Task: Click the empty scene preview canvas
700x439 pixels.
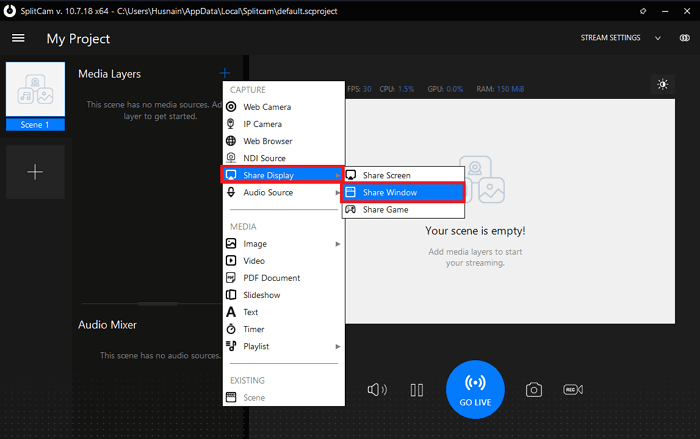Action: (510, 211)
